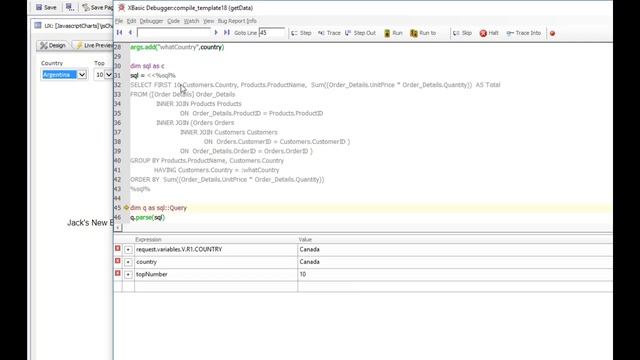Open the File menu
The width and height of the screenshot is (640, 360).
(119, 21)
